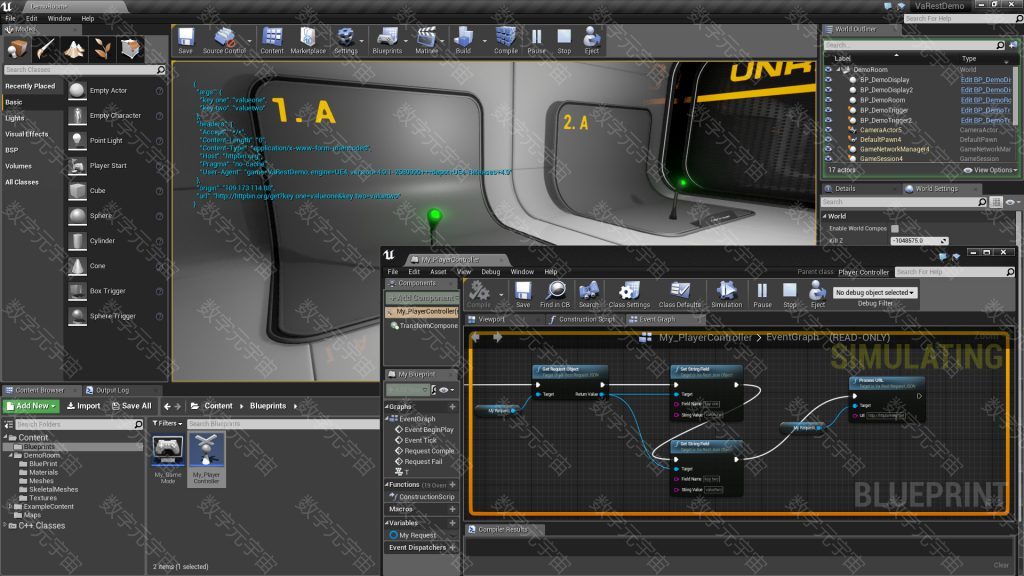Click Compile in the main toolbar

pyautogui.click(x=505, y=39)
